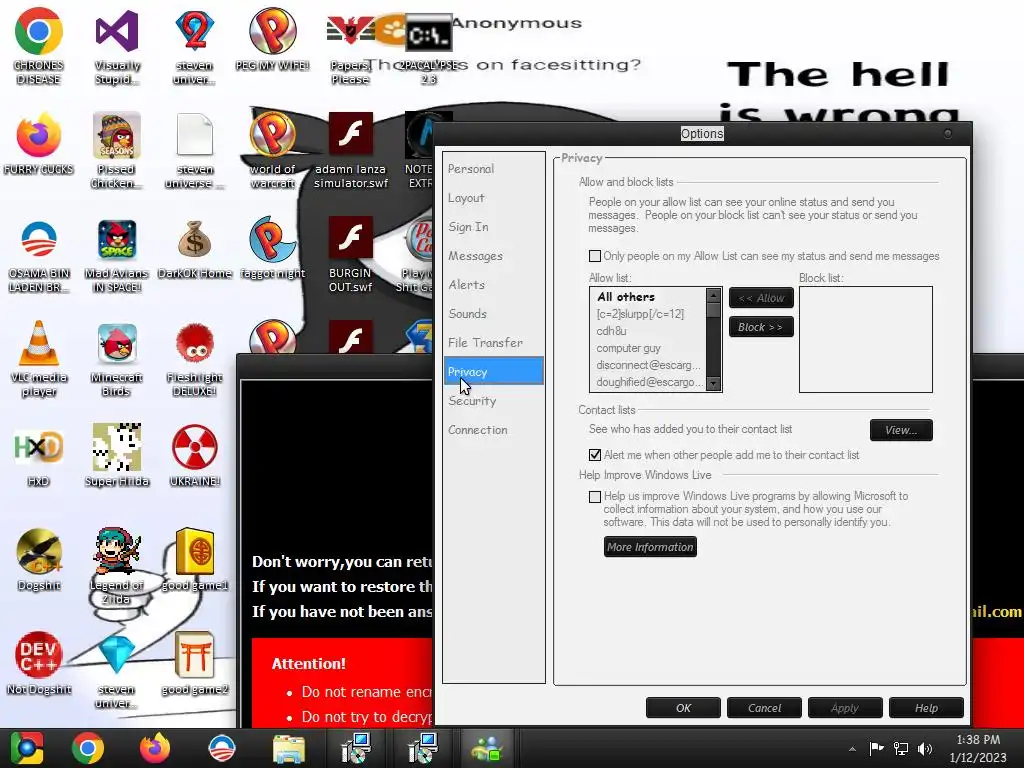Open the Mad Avians IN SPACE! icon
Image resolution: width=1024 pixels, height=768 pixels.
click(117, 255)
